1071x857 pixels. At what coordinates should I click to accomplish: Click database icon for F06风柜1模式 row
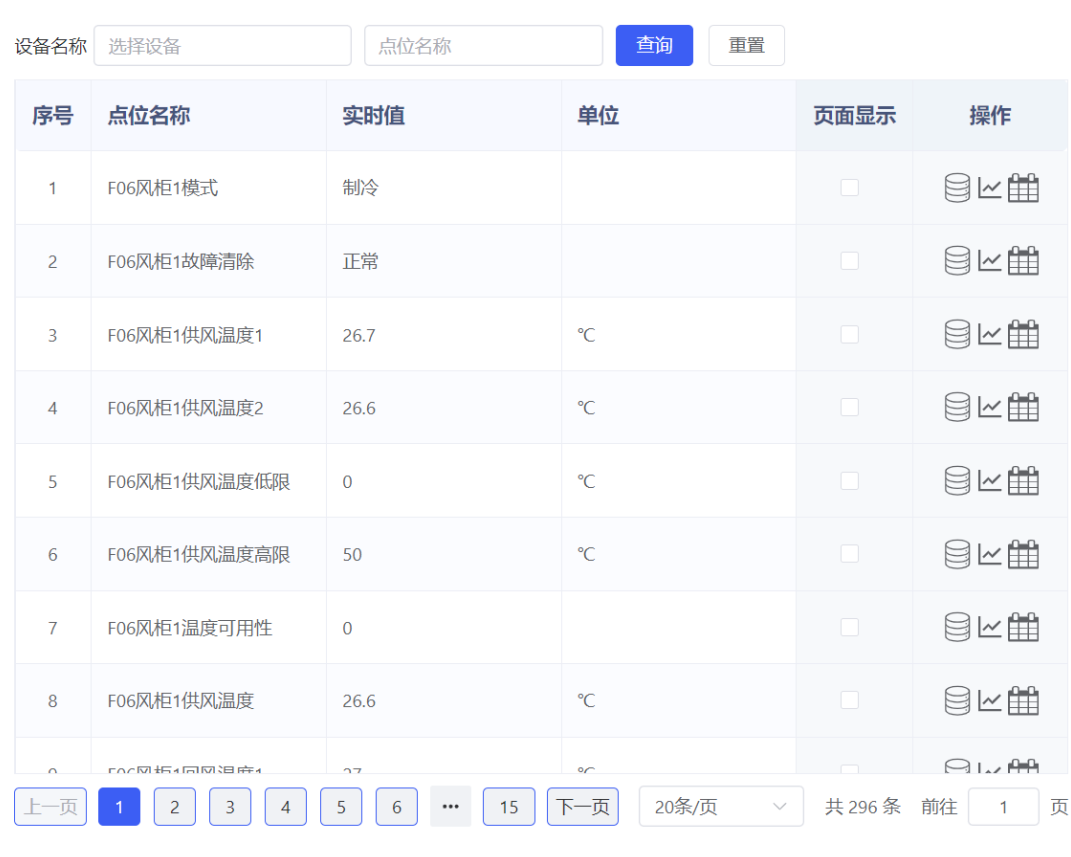tap(957, 188)
